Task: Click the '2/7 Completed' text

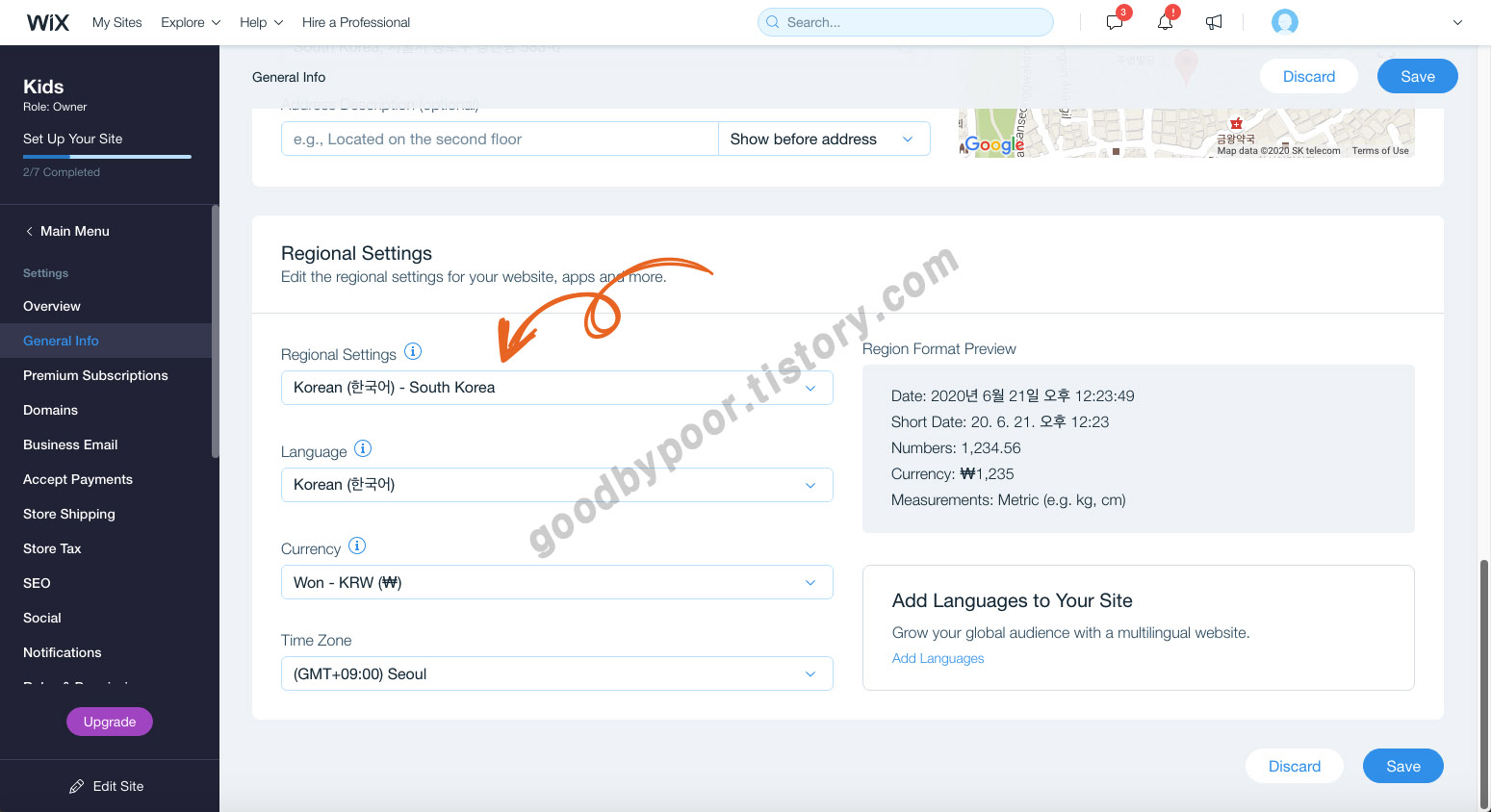Action: 62,172
